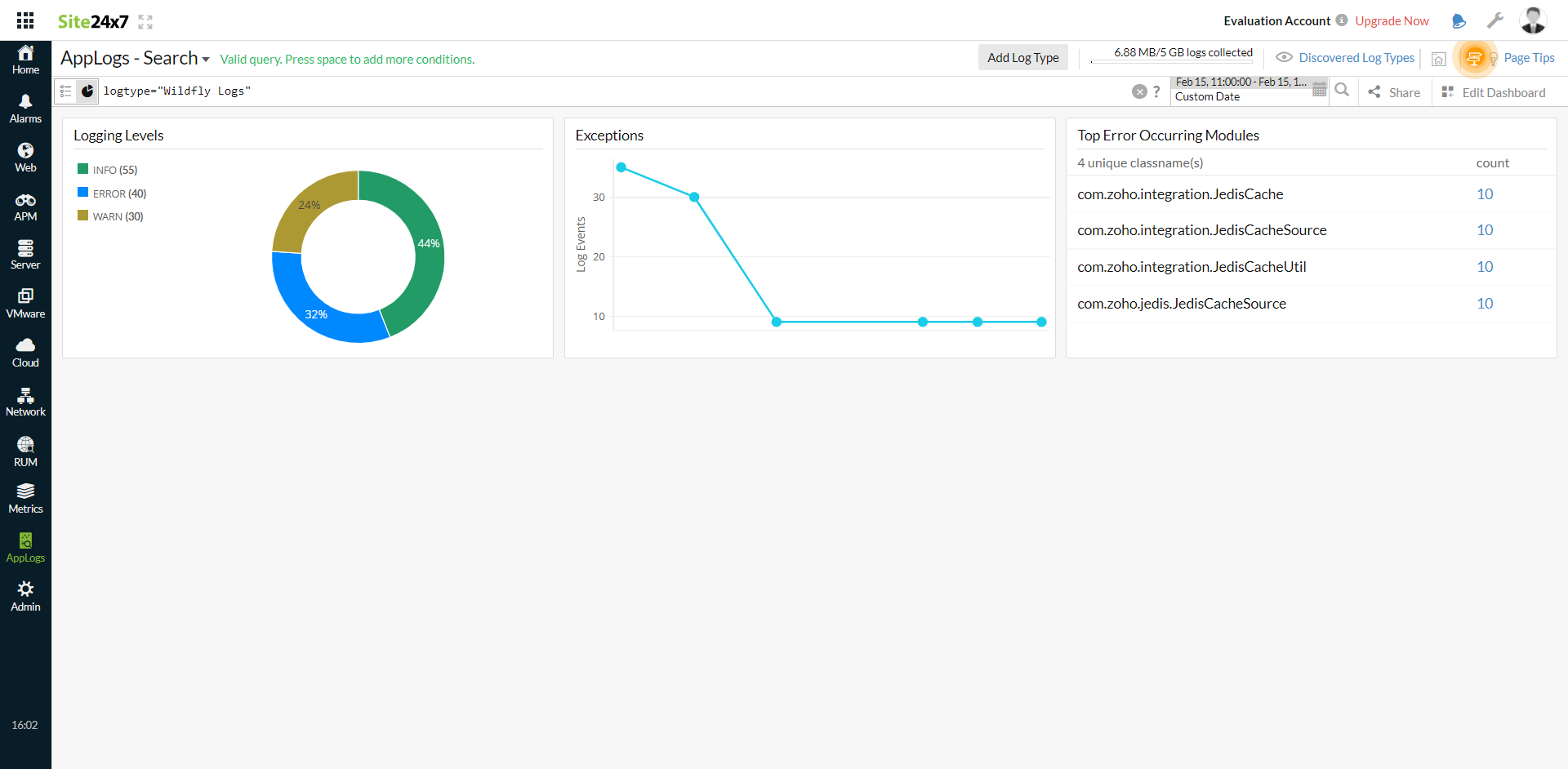Open the search magnifier in the toolbar
The width and height of the screenshot is (1568, 769).
pyautogui.click(x=1343, y=91)
